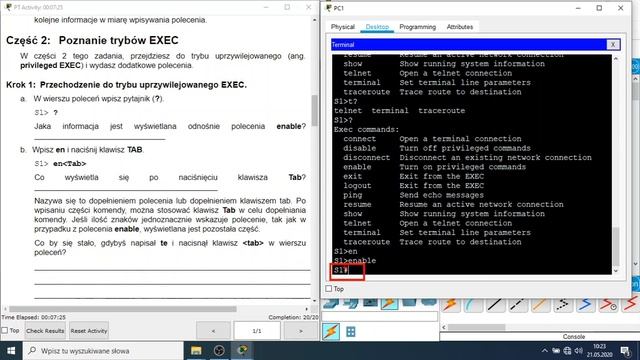Go to previous instruction page
The width and height of the screenshot is (640, 360).
213,331
